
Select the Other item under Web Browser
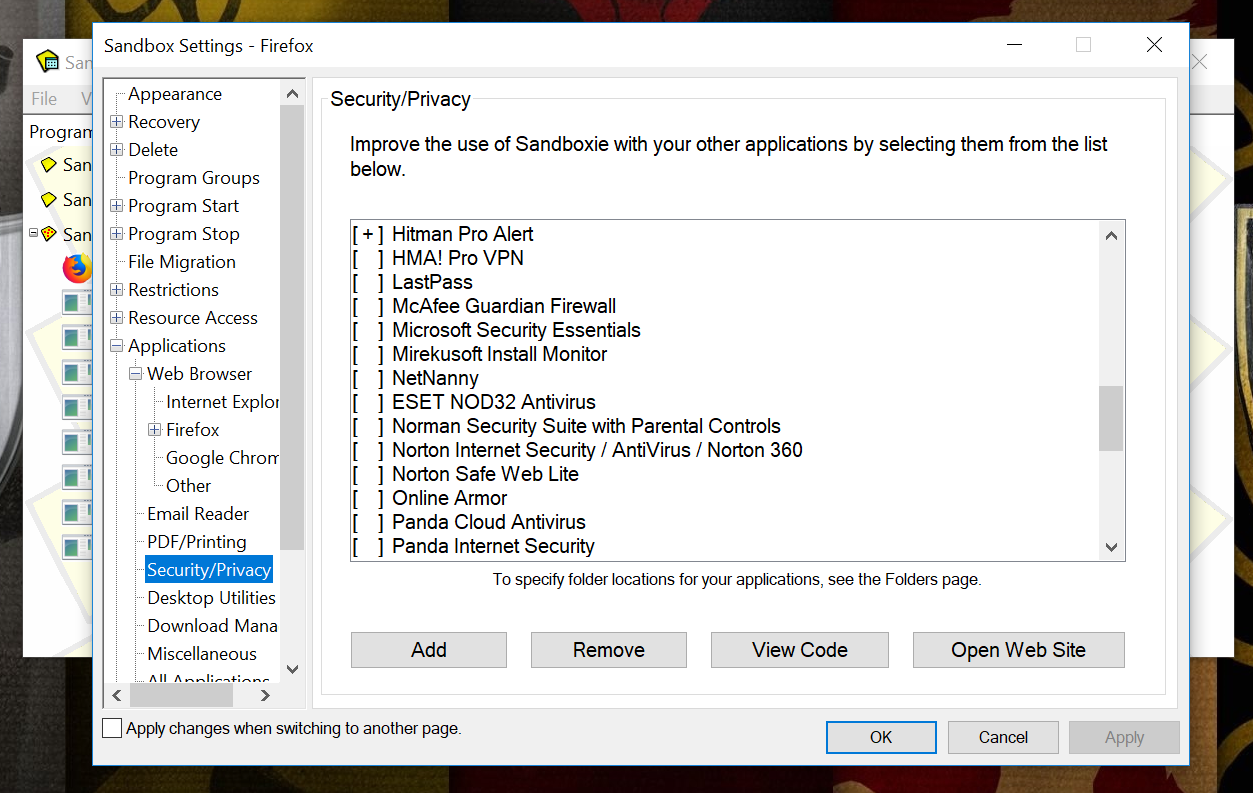point(189,486)
